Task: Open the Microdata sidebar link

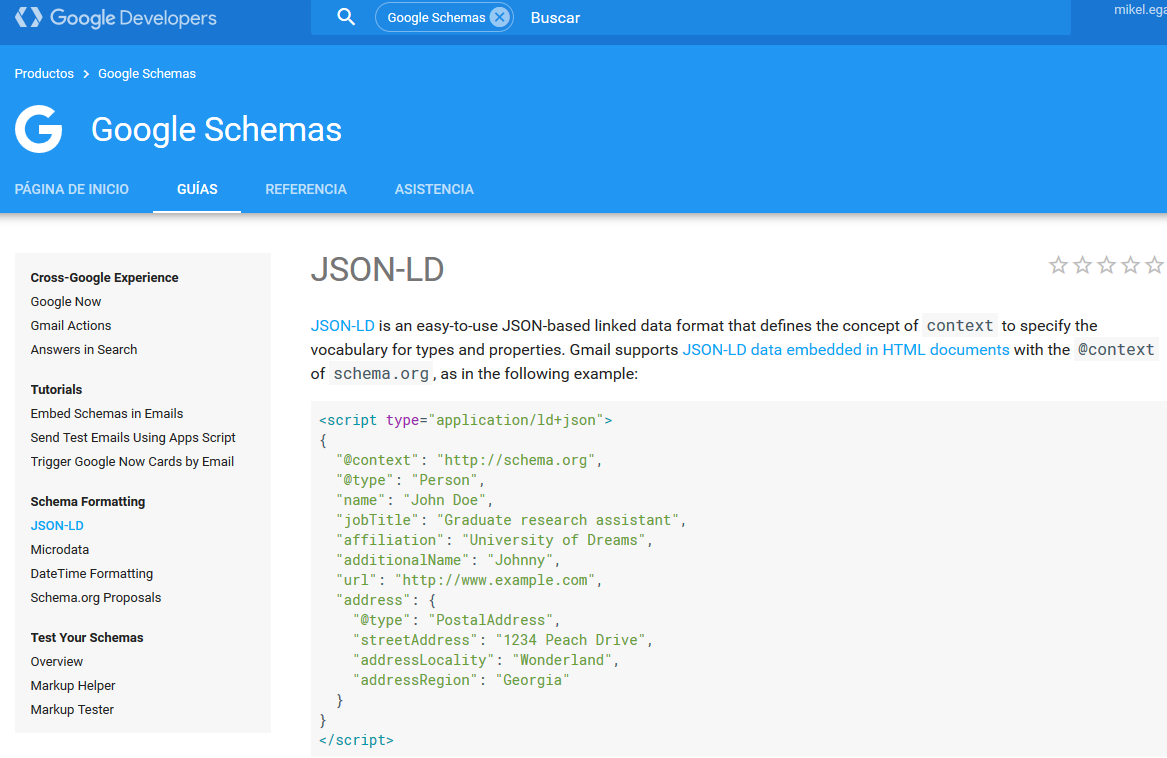Action: click(x=60, y=550)
